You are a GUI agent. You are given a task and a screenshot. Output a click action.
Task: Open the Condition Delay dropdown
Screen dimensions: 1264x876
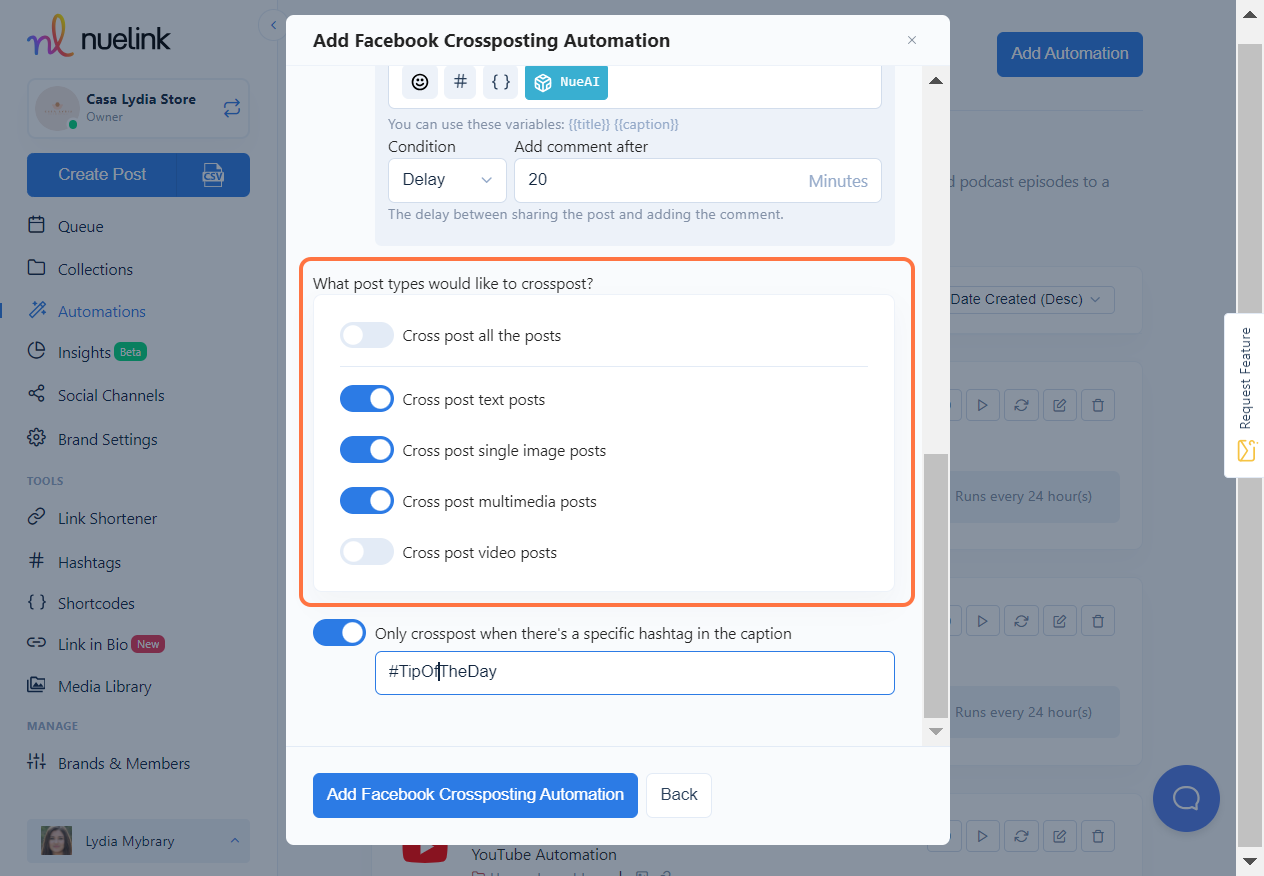[447, 180]
